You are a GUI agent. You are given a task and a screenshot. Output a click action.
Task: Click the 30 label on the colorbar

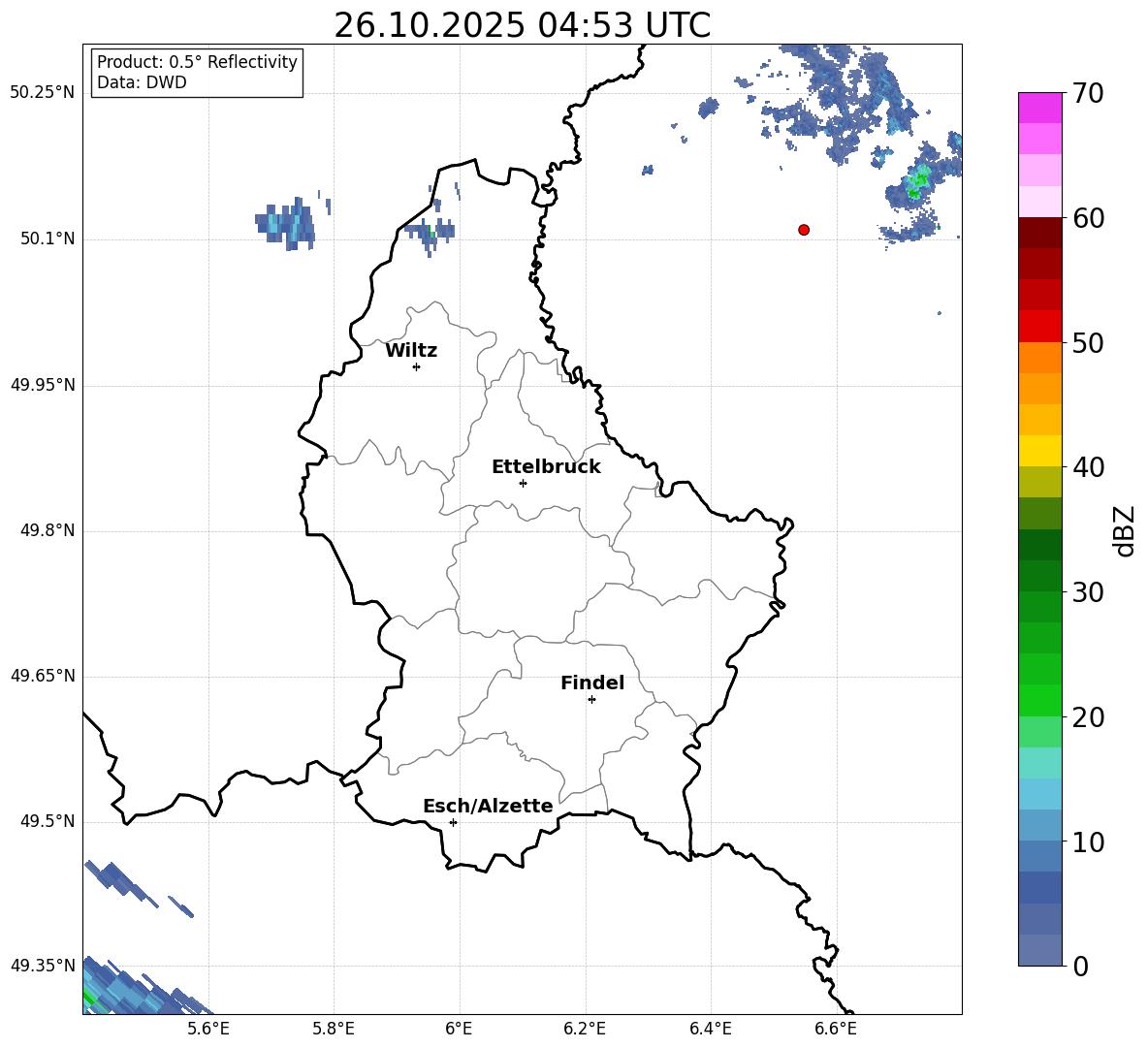1088,592
